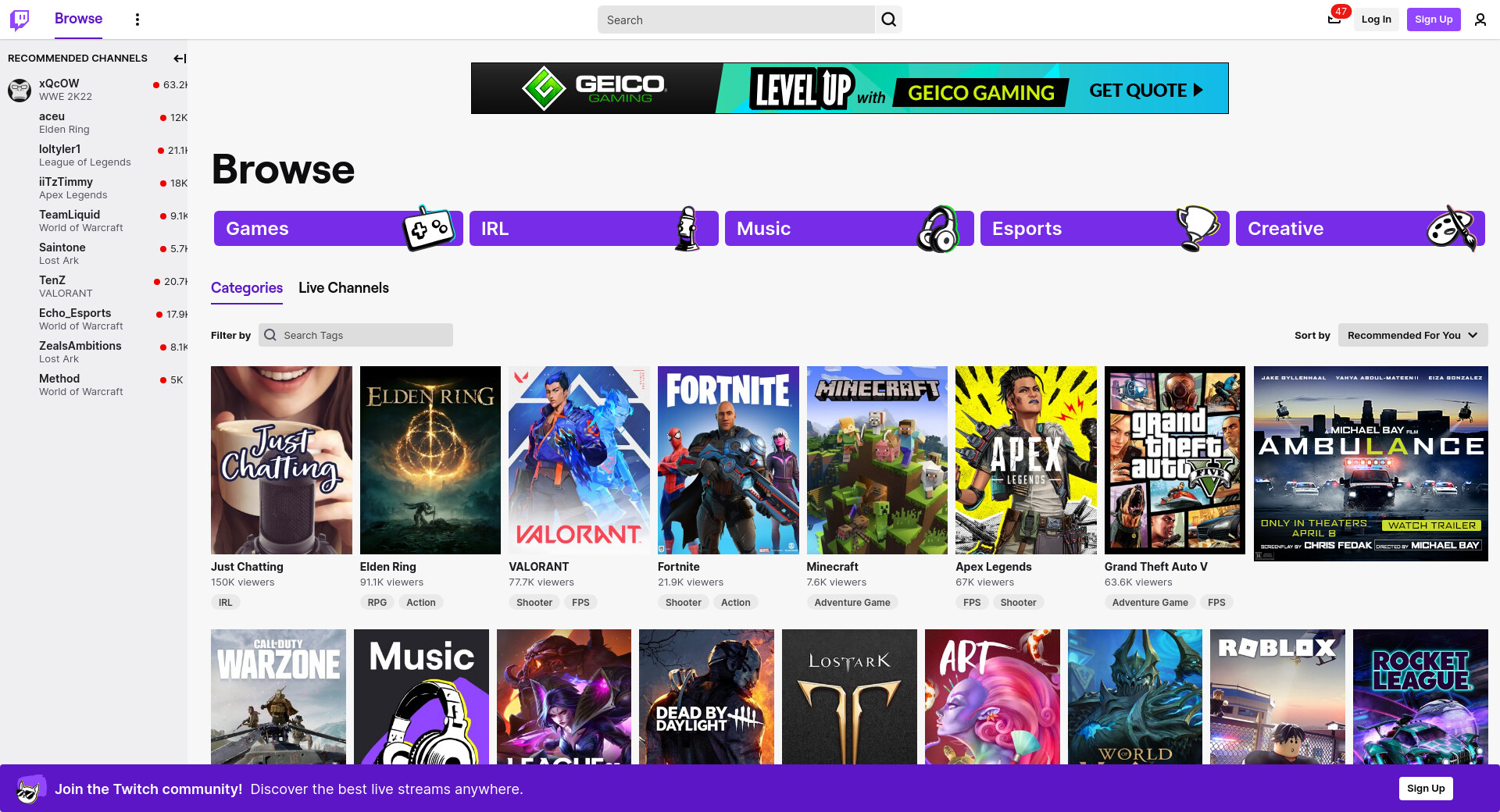Image resolution: width=1500 pixels, height=812 pixels.
Task: Open the Esports category with trophy icon
Action: (x=1105, y=229)
